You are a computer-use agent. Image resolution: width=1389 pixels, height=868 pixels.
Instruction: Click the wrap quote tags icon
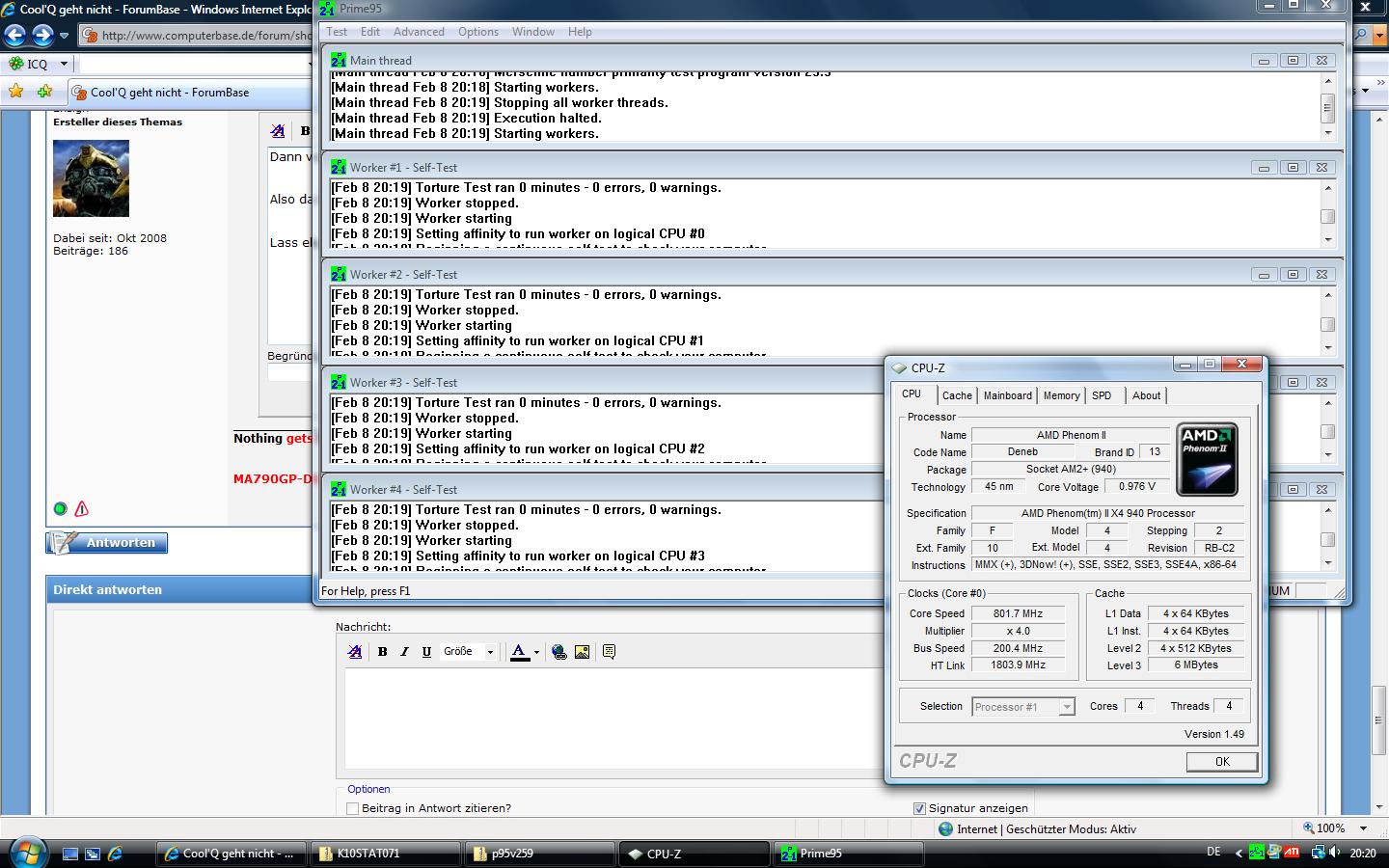point(609,652)
